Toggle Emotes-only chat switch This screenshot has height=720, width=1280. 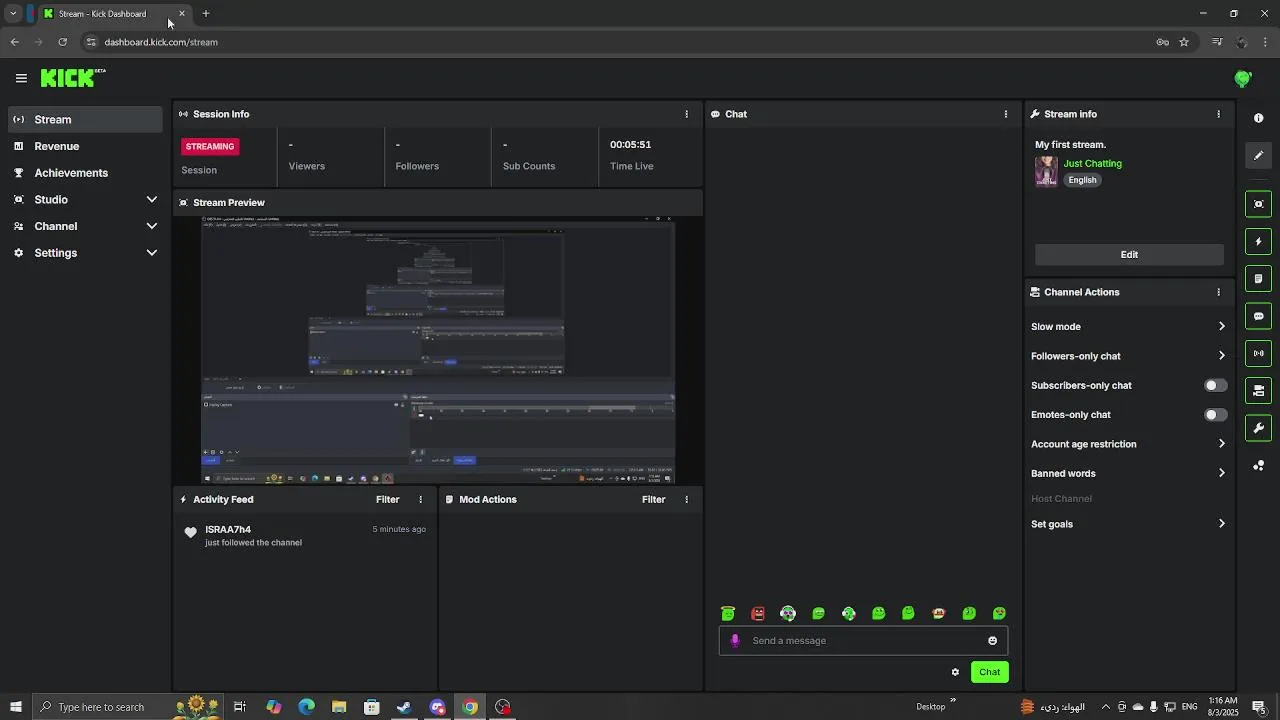(x=1215, y=414)
